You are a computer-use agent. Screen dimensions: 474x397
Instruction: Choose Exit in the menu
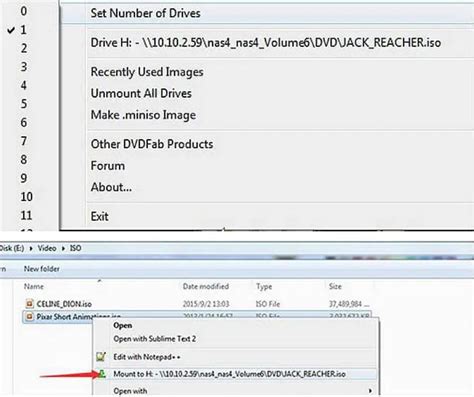[267, 216]
